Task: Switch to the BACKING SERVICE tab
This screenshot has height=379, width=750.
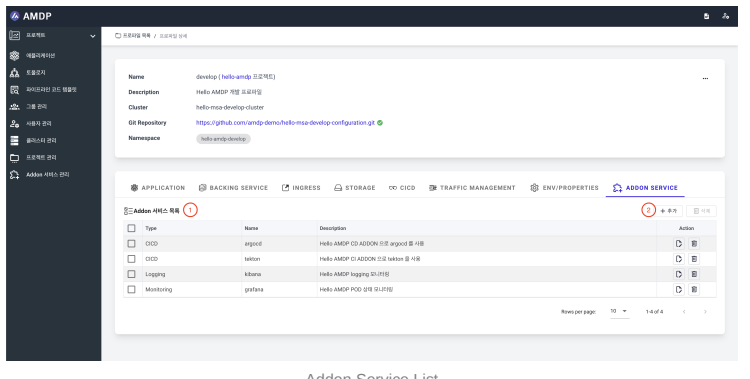Action: click(x=233, y=188)
